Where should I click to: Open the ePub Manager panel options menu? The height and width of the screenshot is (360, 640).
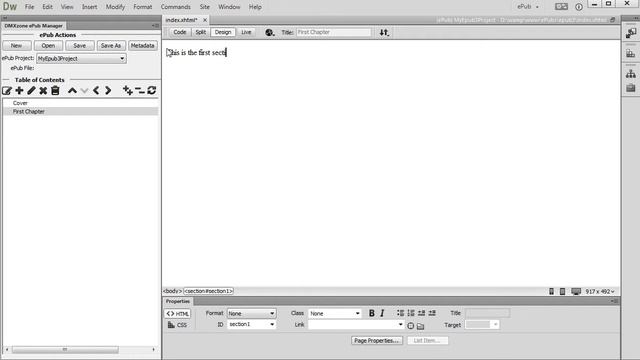[x=155, y=25]
